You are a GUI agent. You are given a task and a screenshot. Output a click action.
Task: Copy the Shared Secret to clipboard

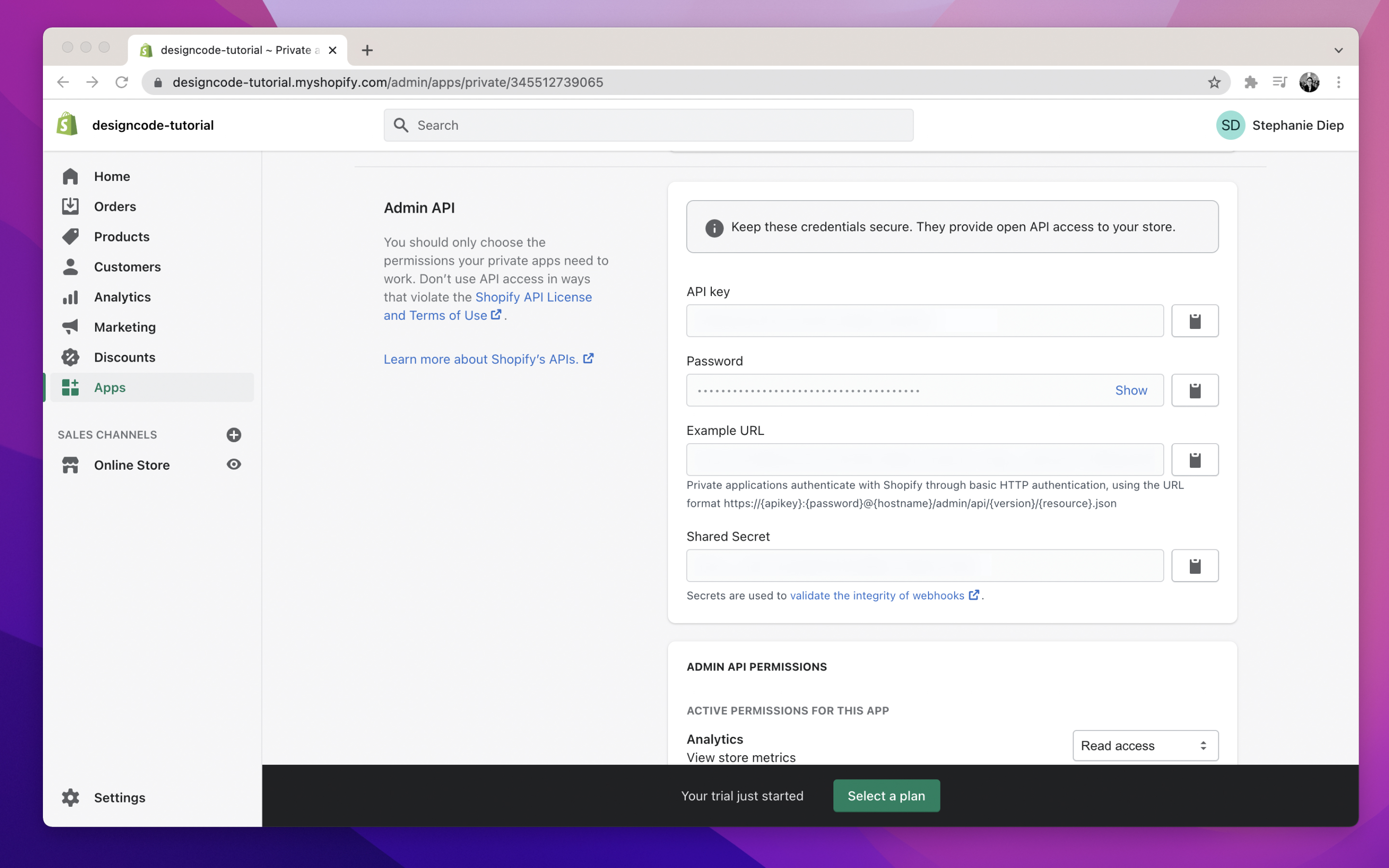1195,566
